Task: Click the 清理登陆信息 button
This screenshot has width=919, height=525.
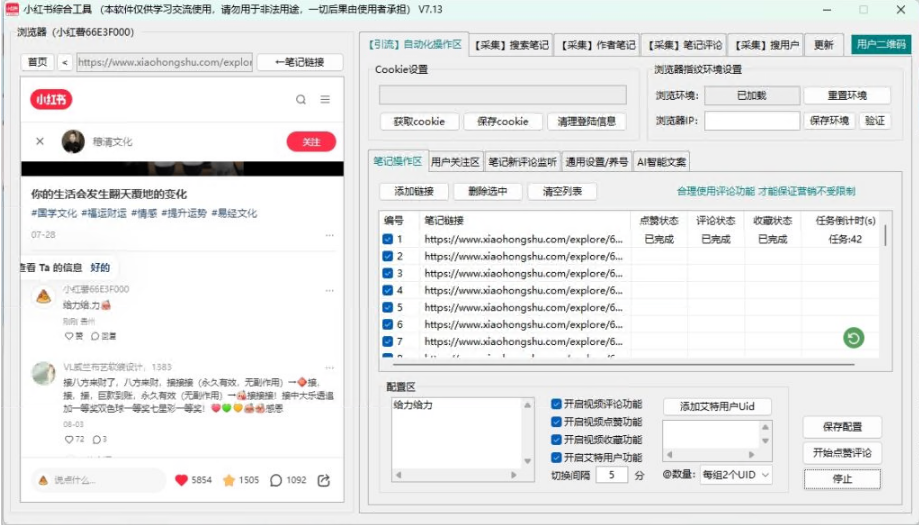Action: (x=586, y=121)
